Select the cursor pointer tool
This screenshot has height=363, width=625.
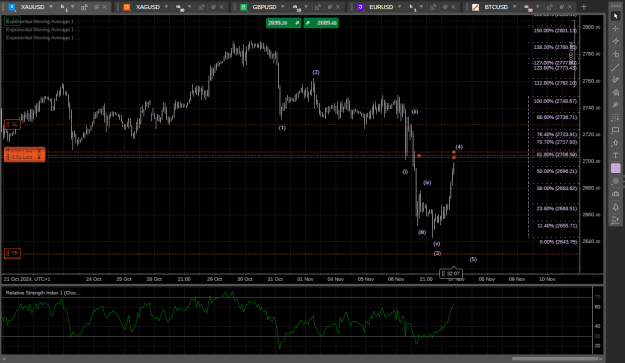[x=615, y=16]
